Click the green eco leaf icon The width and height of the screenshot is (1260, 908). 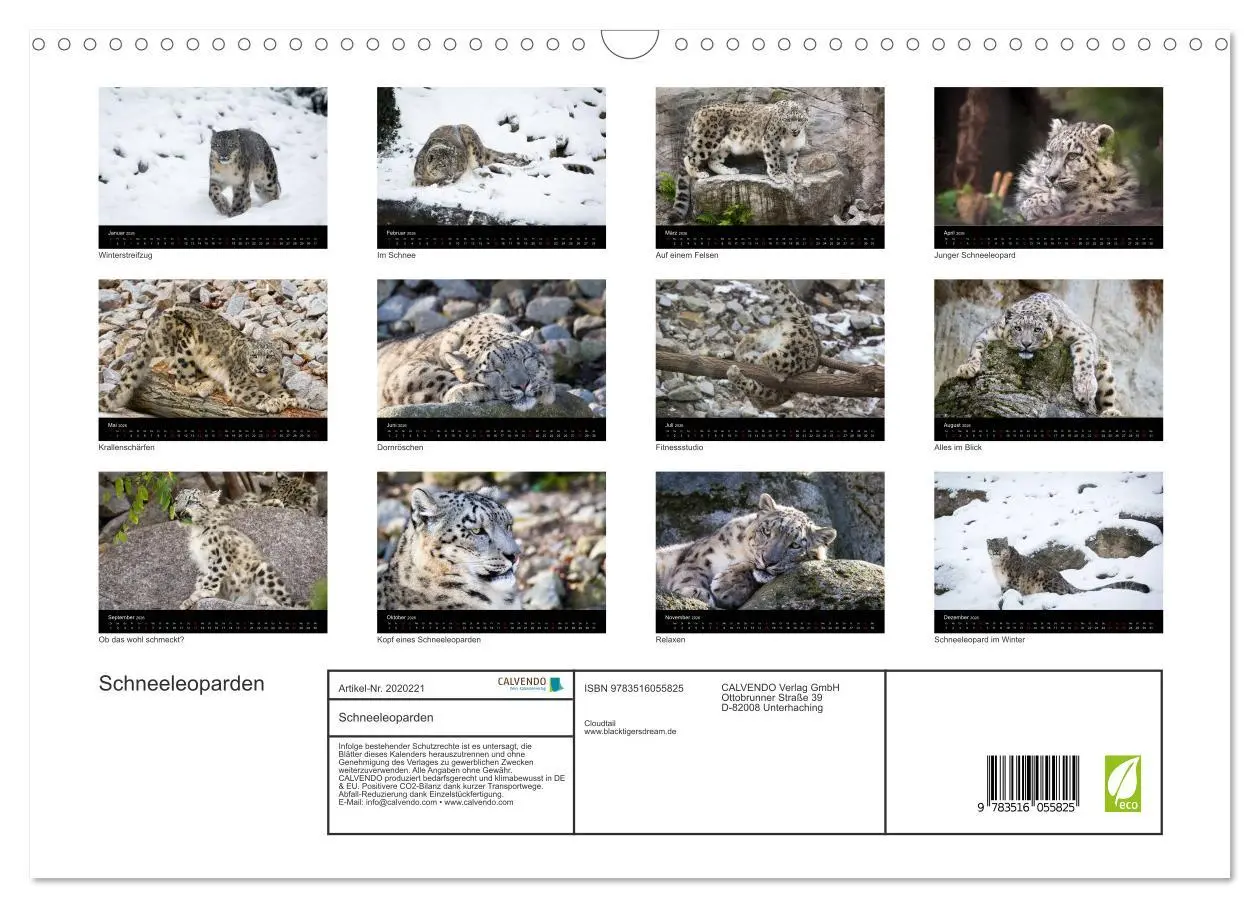click(1123, 783)
